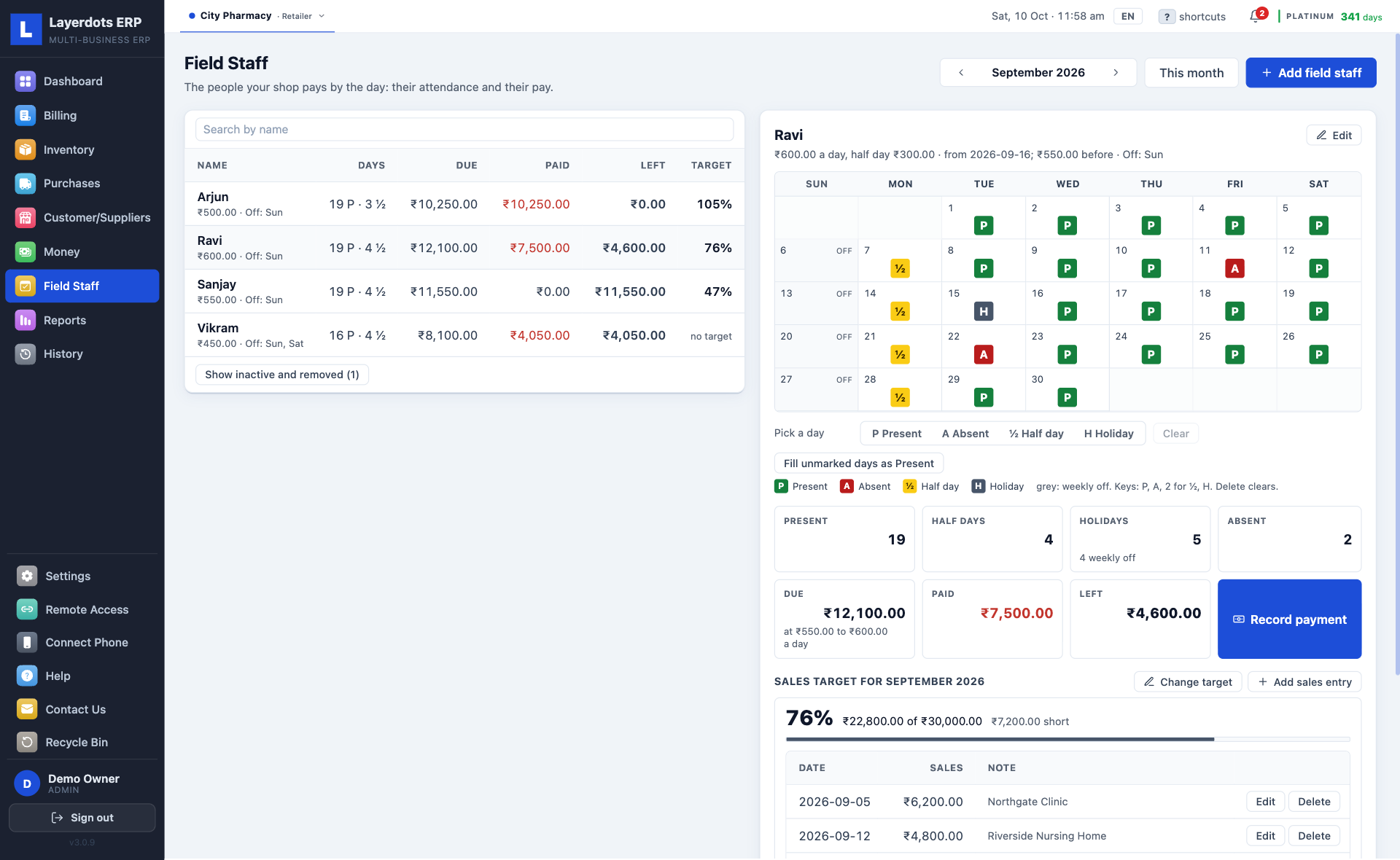Open the Help question icon
This screenshot has width=1400, height=860.
click(27, 676)
